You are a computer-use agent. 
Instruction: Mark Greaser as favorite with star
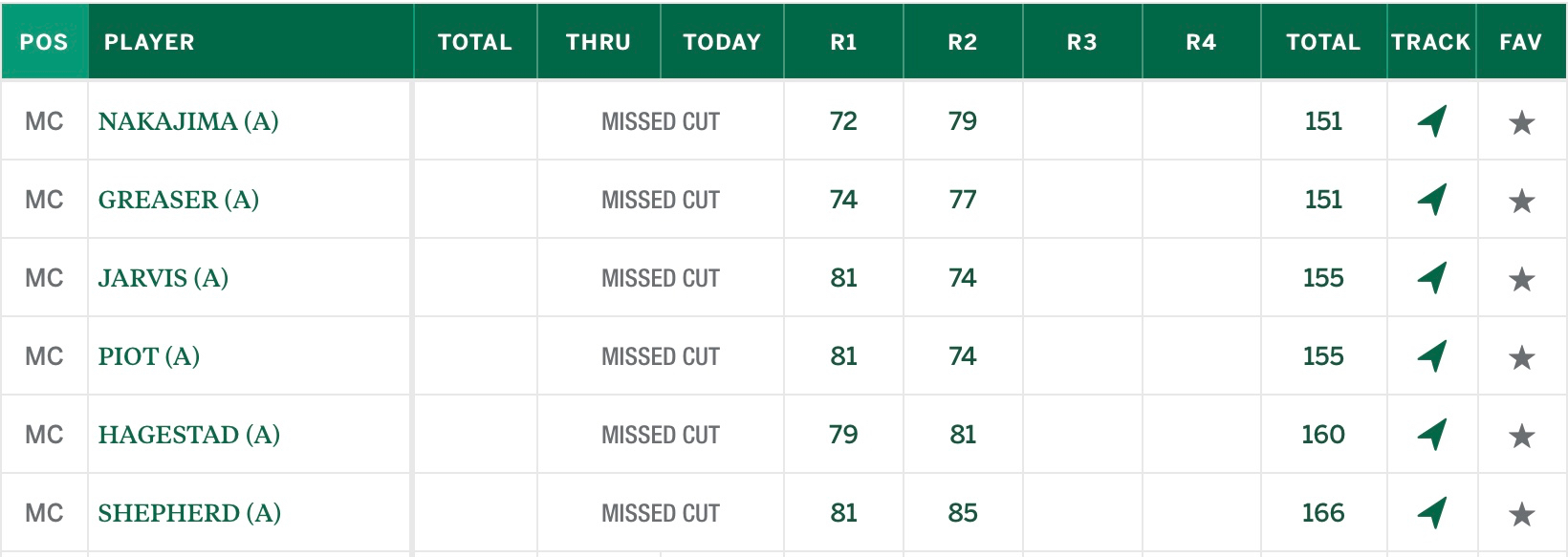1521,201
